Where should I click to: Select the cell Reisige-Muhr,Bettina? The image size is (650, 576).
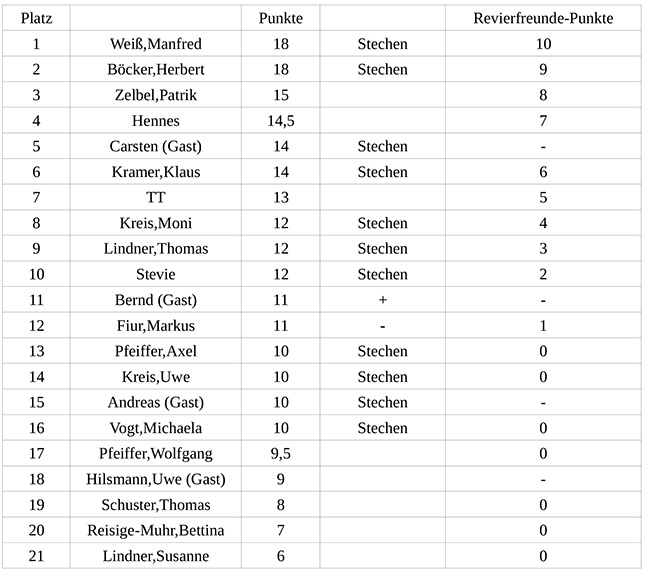click(156, 530)
